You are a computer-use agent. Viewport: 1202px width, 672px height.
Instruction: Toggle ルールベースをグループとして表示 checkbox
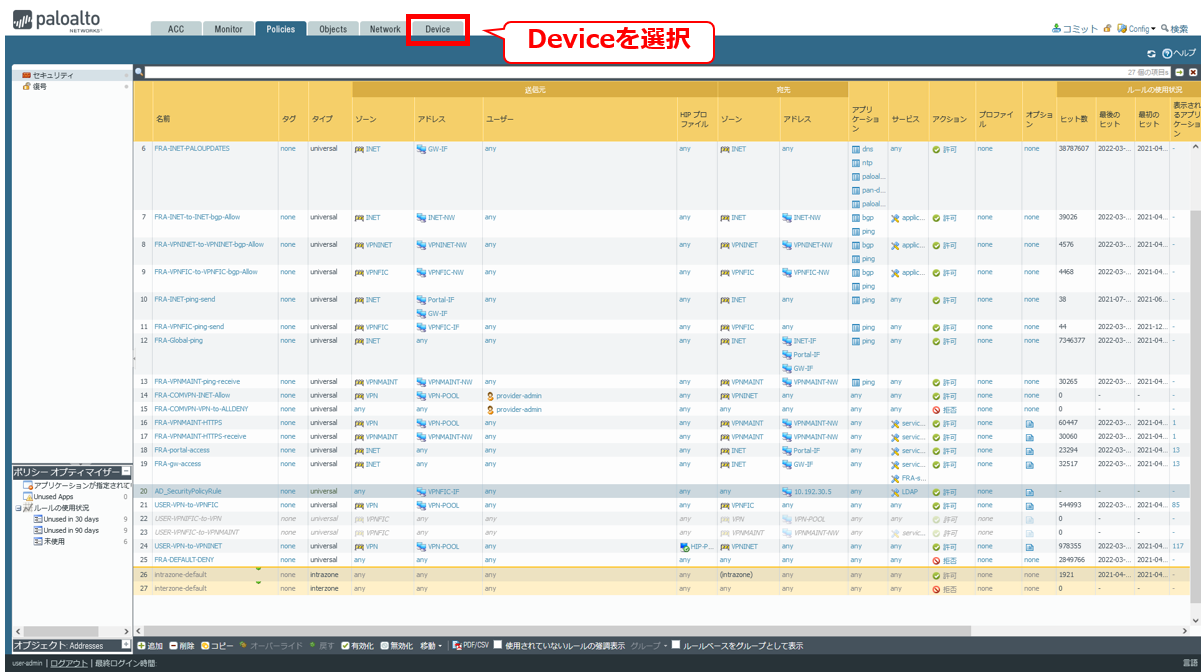pyautogui.click(x=676, y=646)
